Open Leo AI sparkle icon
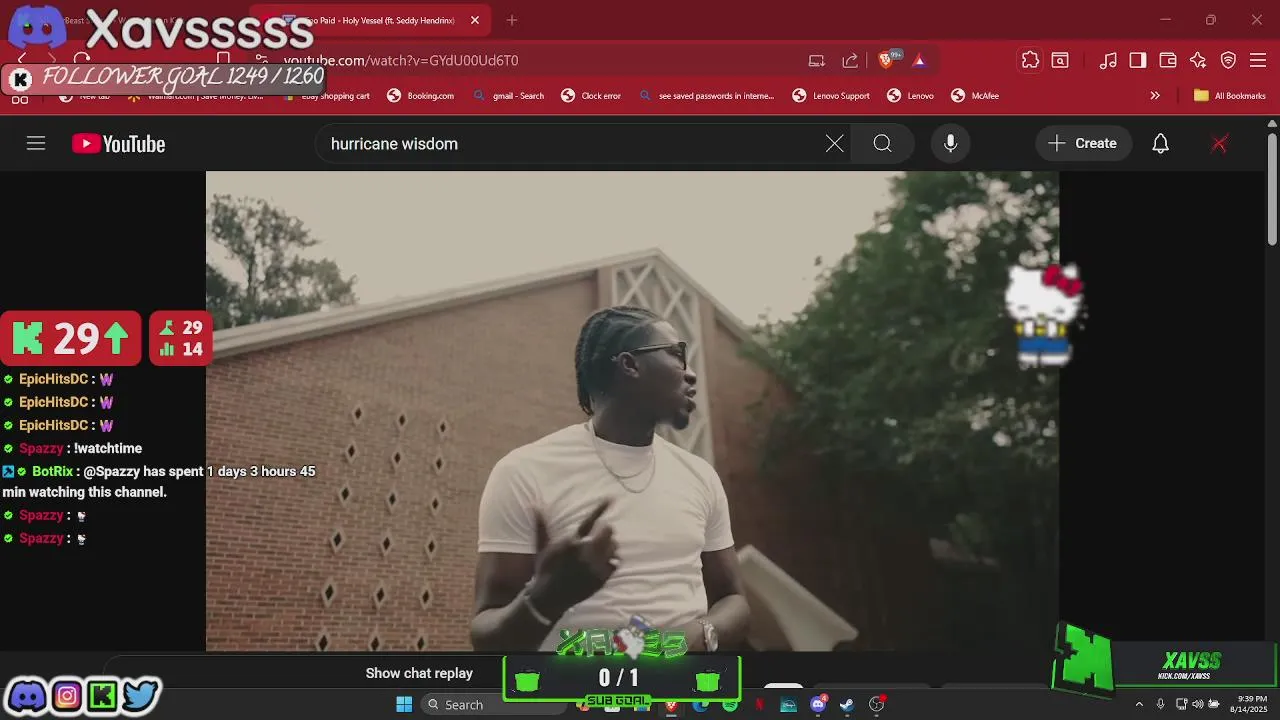This screenshot has height=720, width=1280. pos(1198,60)
